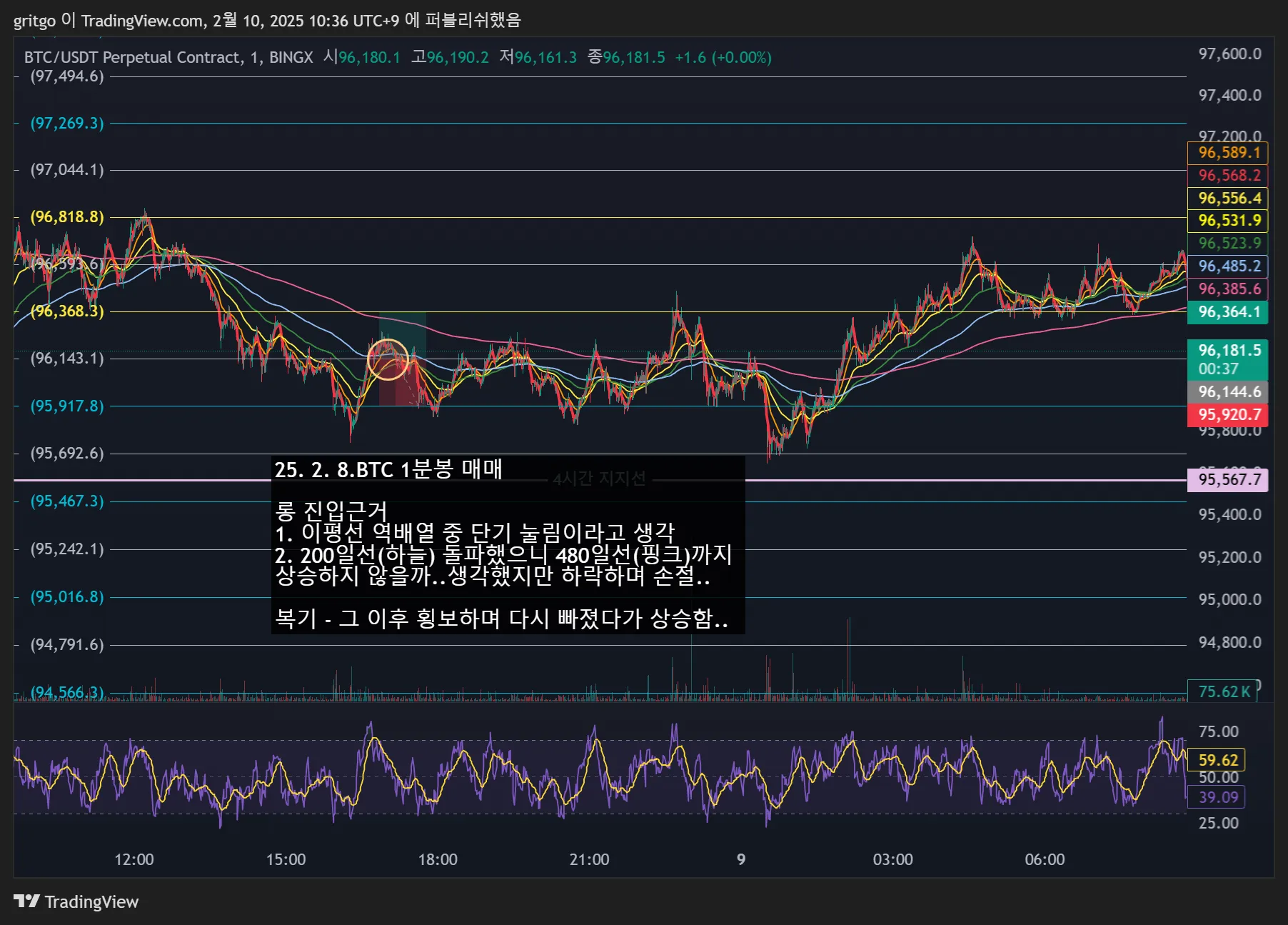The height and width of the screenshot is (925, 1288).
Task: Click the yellow 96,556.4 price tag
Action: 1228,199
